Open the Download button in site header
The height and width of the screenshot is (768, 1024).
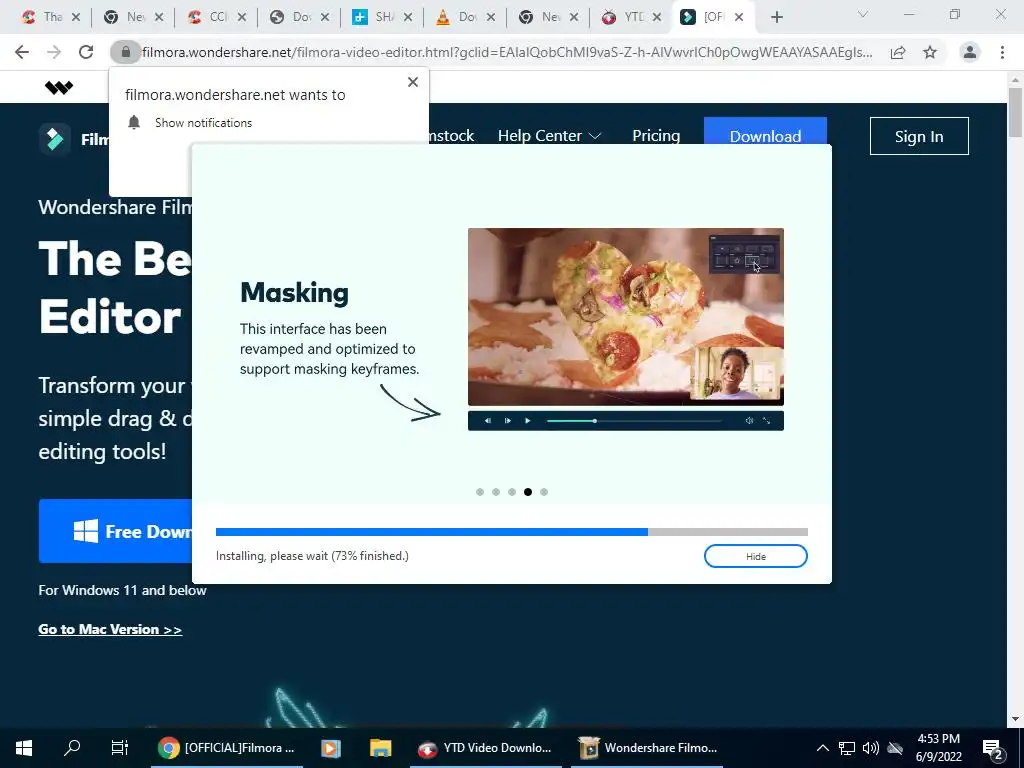tap(765, 136)
